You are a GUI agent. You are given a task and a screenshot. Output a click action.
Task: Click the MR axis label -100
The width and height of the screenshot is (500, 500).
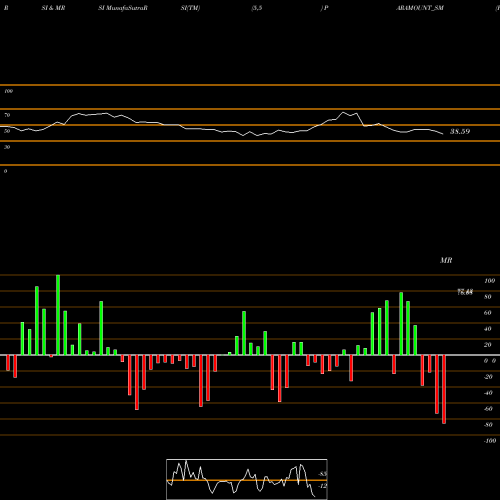490,441
